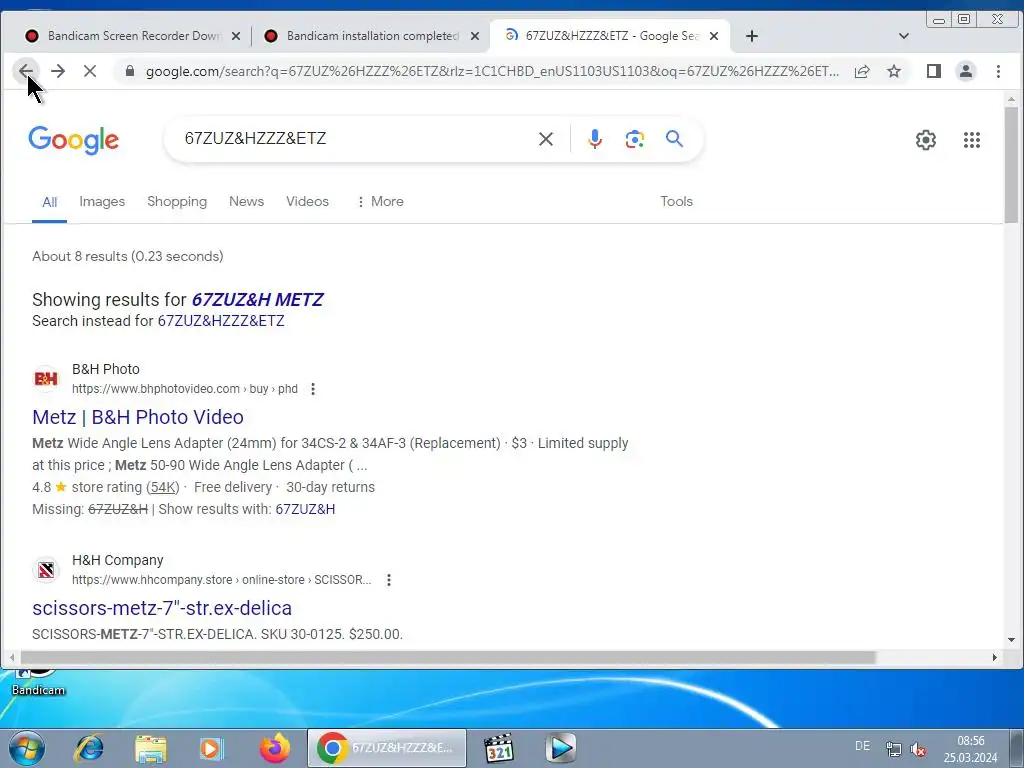This screenshot has height=768, width=1024.
Task: Expand the More search filters
Action: coord(380,201)
